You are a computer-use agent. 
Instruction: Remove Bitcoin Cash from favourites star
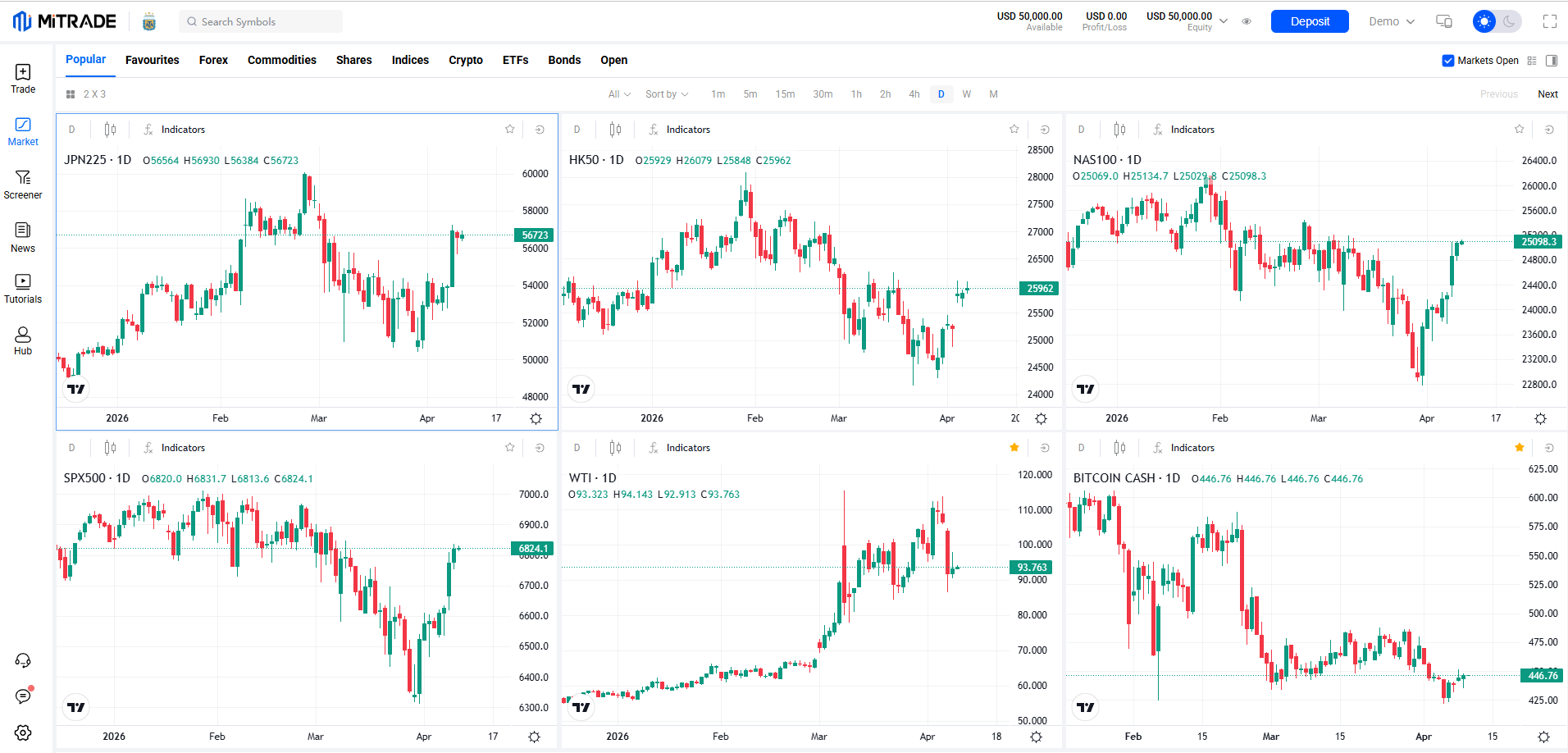[1519, 448]
